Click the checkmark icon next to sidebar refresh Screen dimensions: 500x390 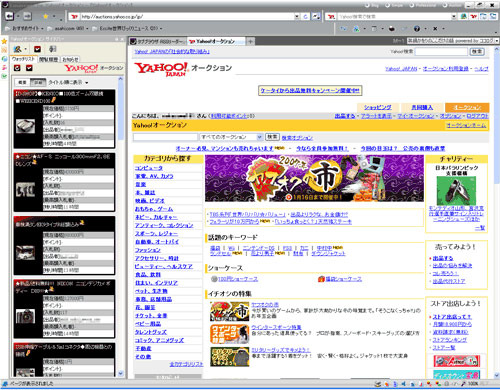tap(29, 68)
